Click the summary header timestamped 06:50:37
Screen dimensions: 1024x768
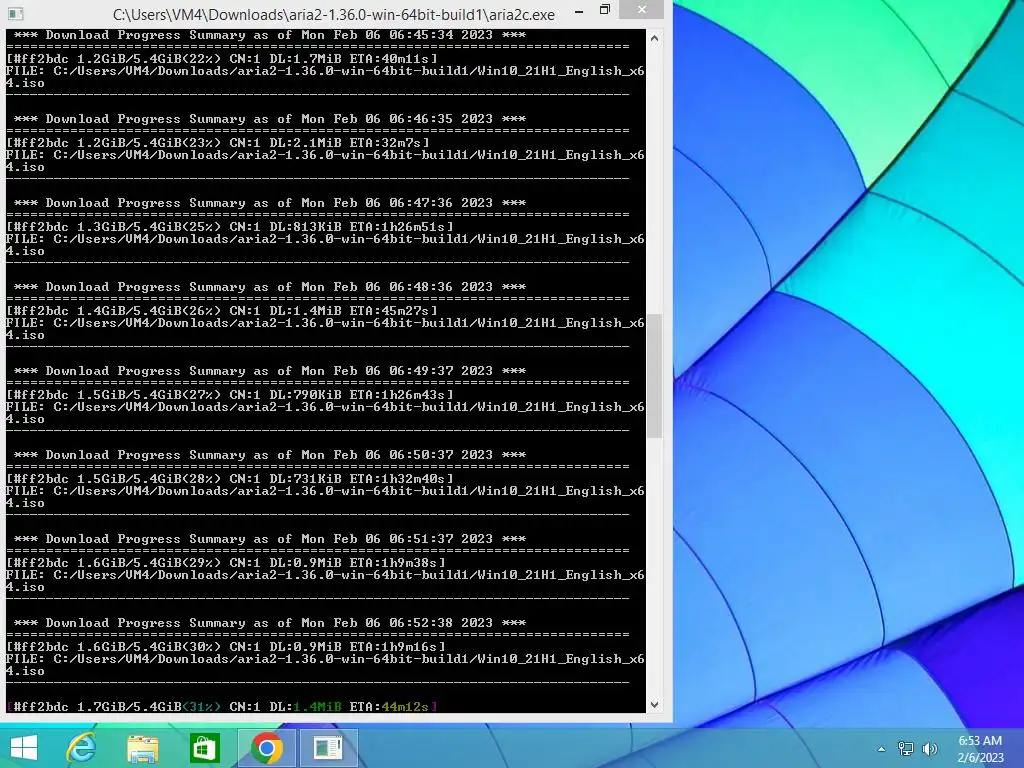click(x=270, y=455)
